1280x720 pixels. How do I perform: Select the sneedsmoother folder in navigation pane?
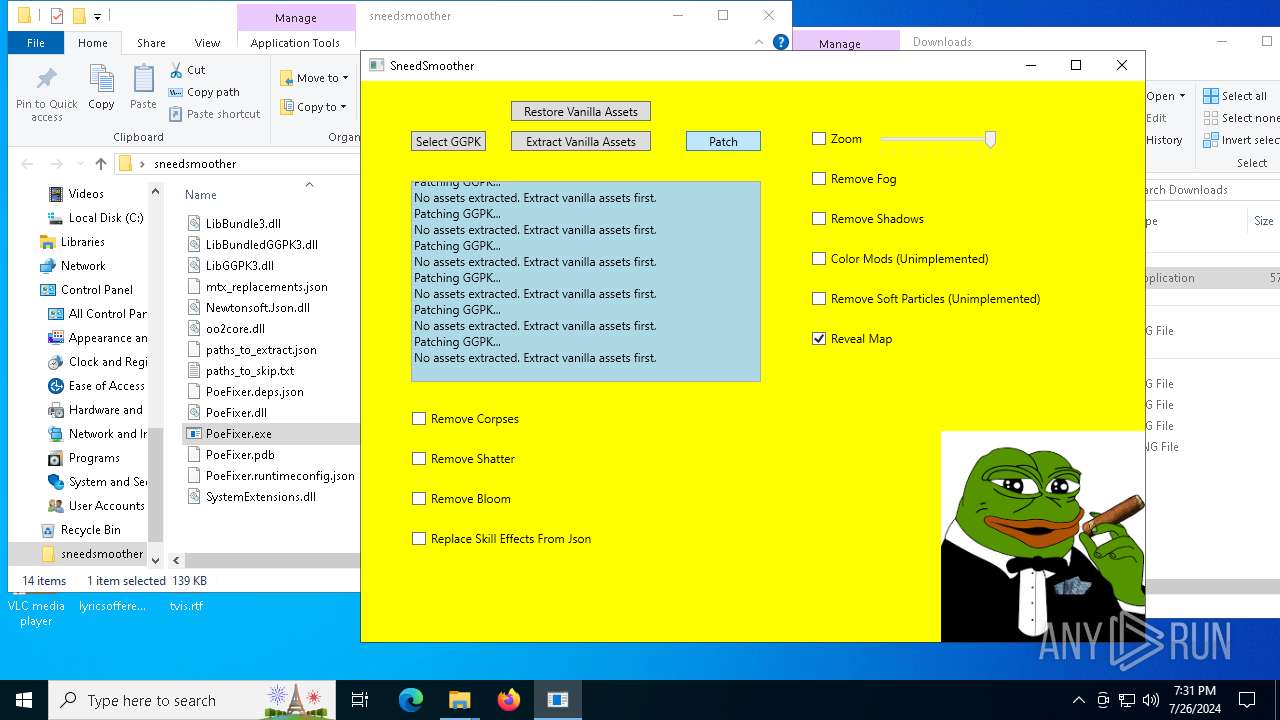[x=92, y=553]
